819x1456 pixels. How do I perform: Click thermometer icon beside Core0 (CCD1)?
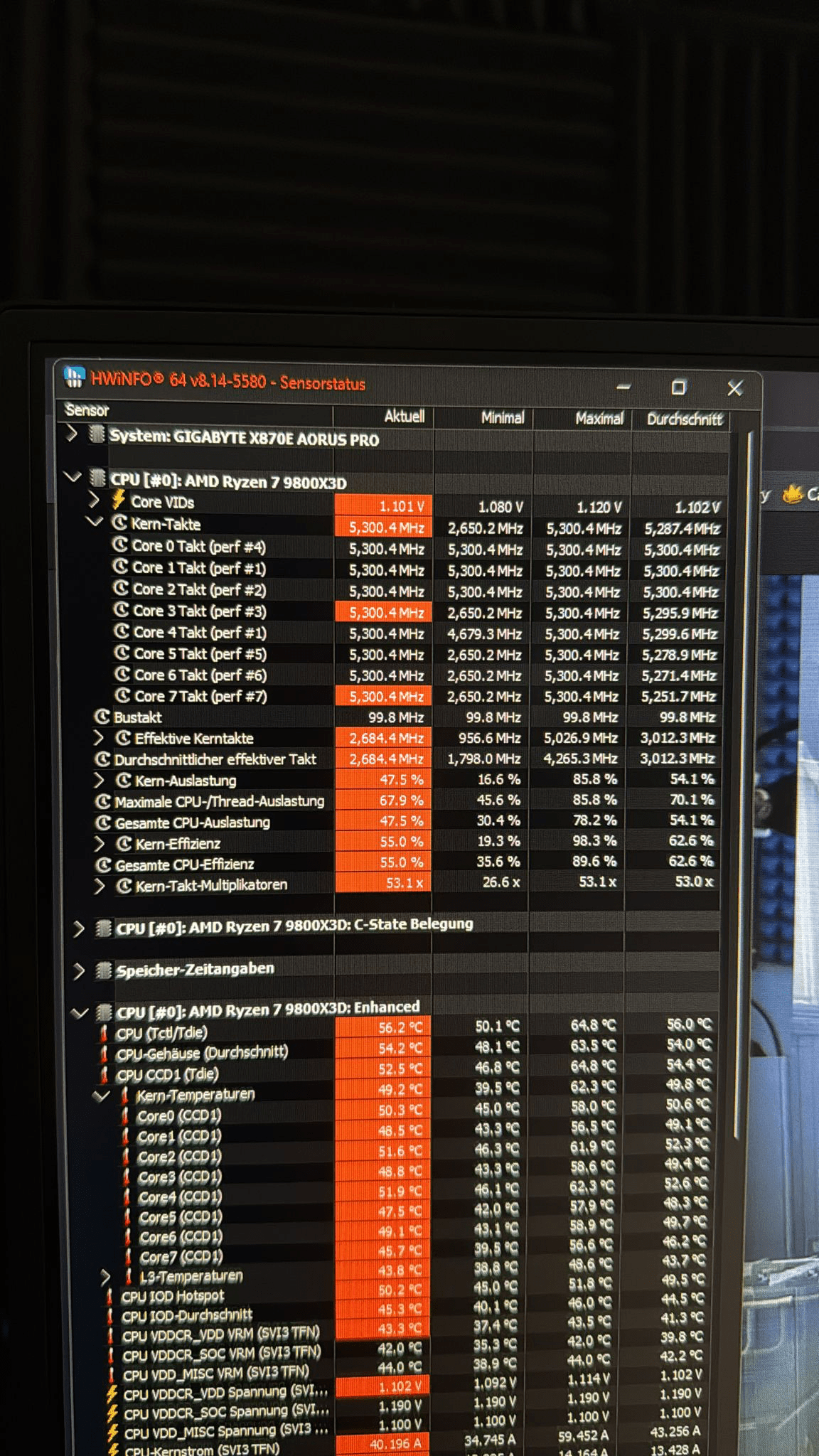pos(126,1115)
